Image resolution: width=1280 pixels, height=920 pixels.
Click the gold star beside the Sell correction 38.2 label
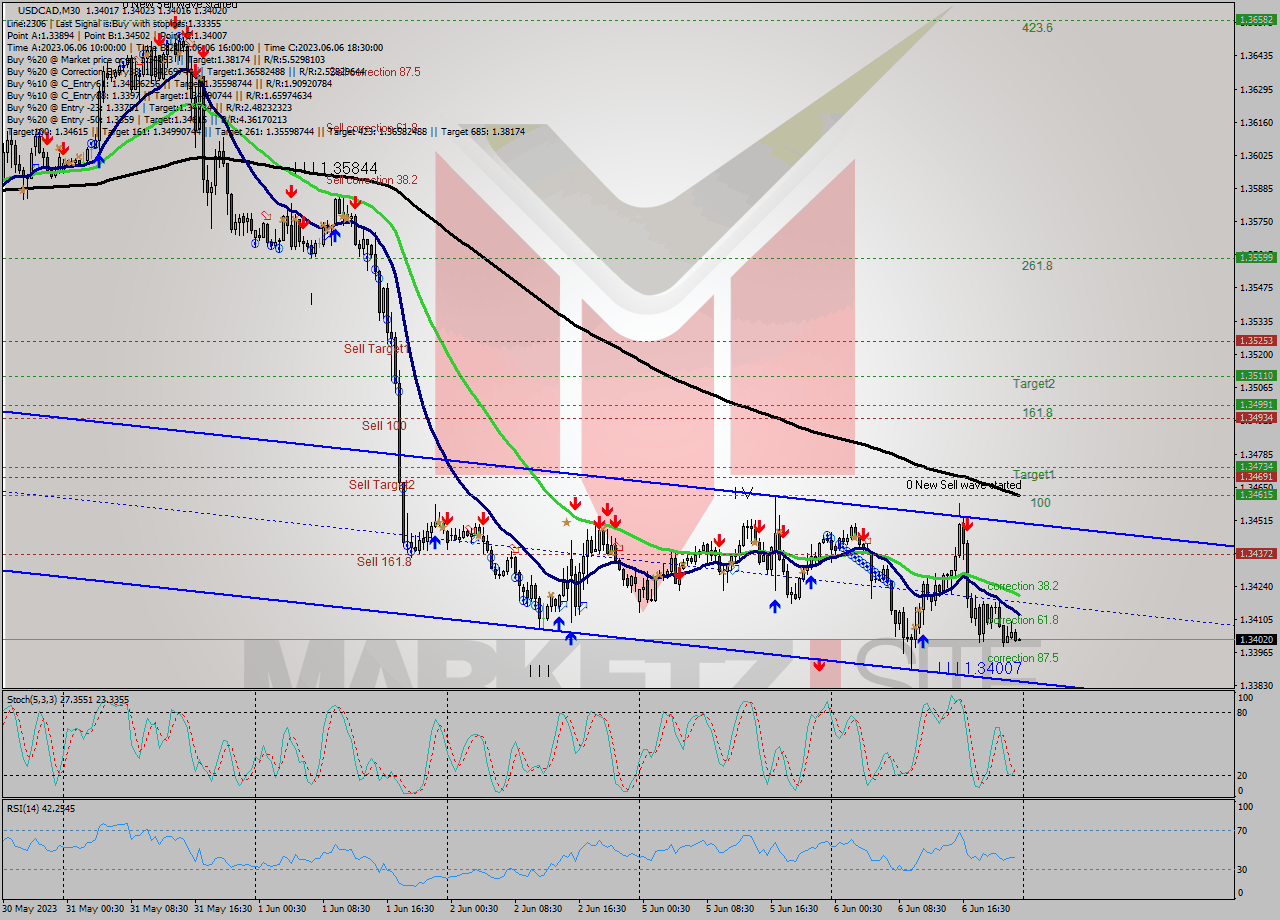pos(344,218)
